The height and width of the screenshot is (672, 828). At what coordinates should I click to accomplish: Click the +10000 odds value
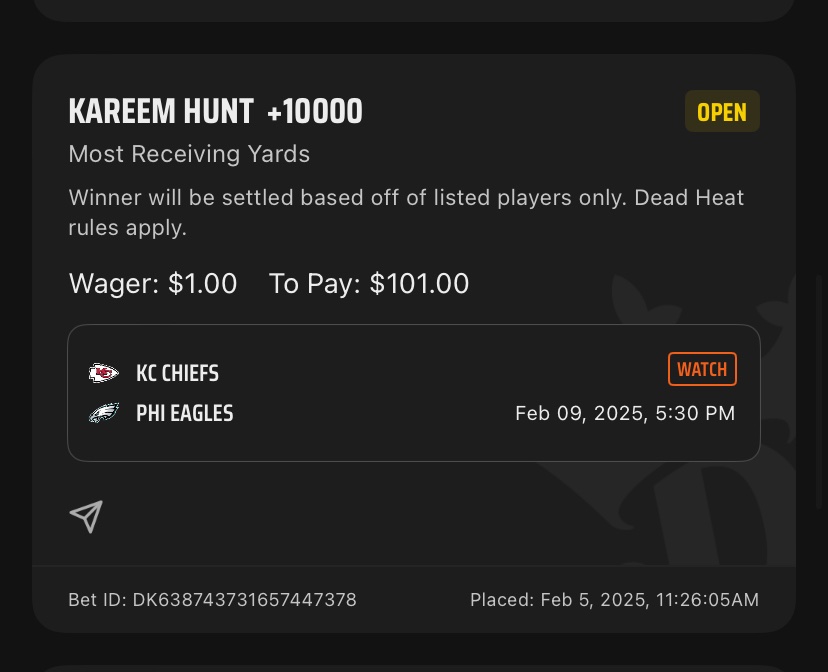click(x=315, y=111)
